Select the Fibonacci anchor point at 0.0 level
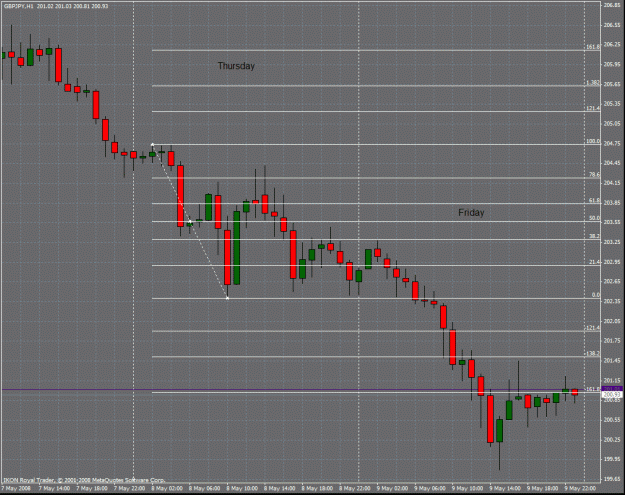 click(228, 298)
